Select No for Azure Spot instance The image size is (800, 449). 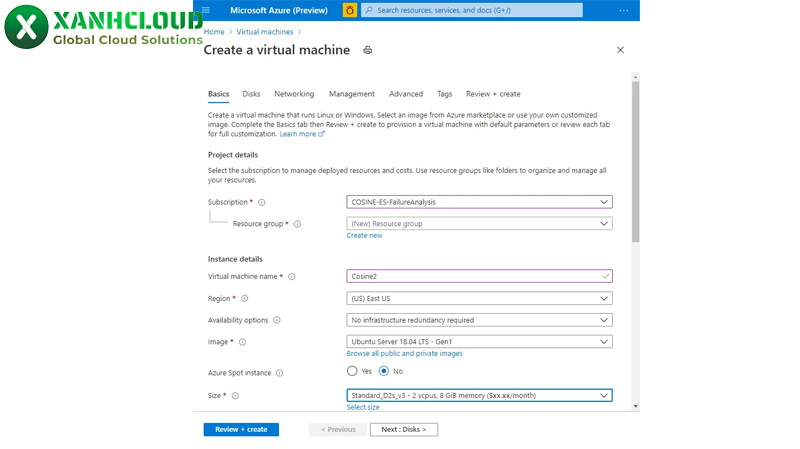[x=384, y=371]
